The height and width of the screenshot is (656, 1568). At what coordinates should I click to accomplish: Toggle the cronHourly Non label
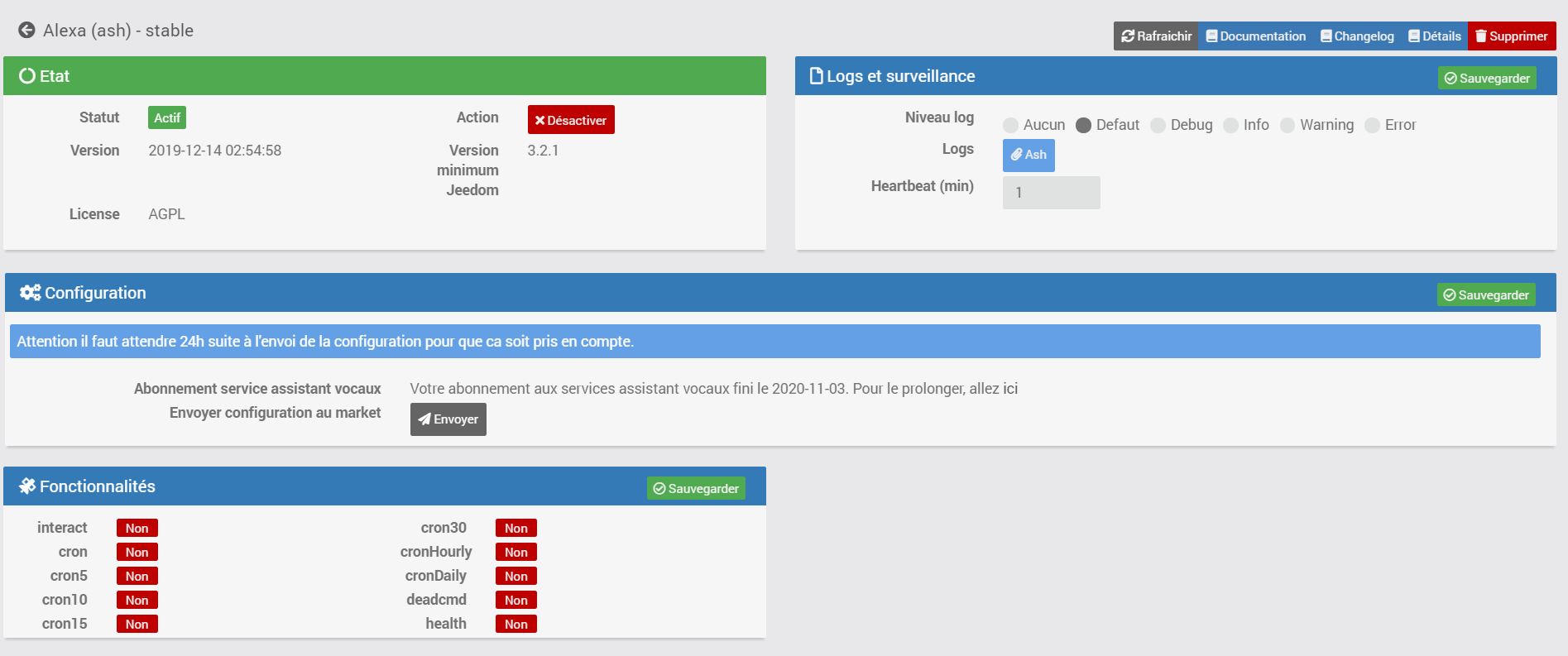click(x=516, y=552)
